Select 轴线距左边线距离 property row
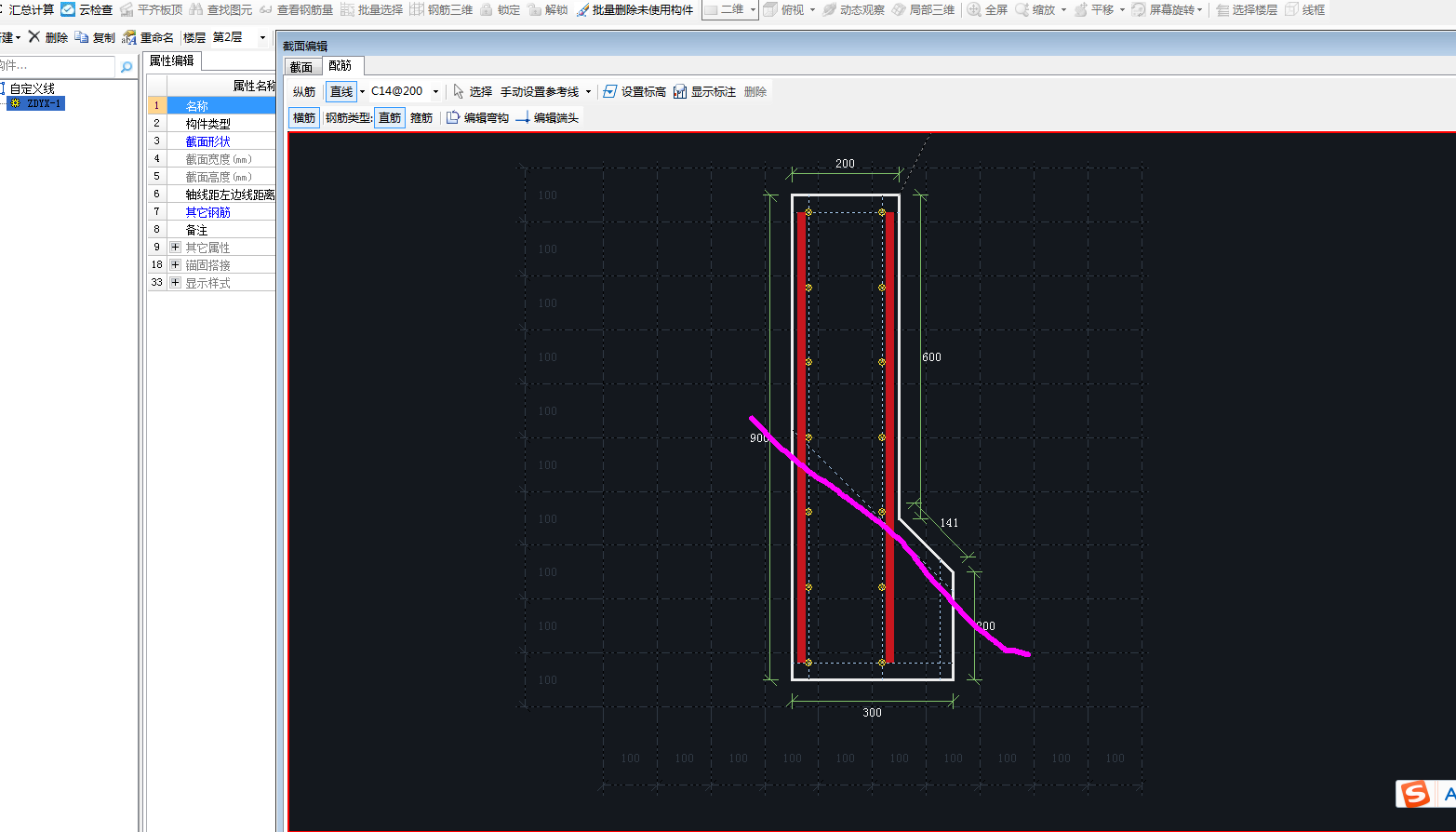This screenshot has height=832, width=1456. point(212,195)
